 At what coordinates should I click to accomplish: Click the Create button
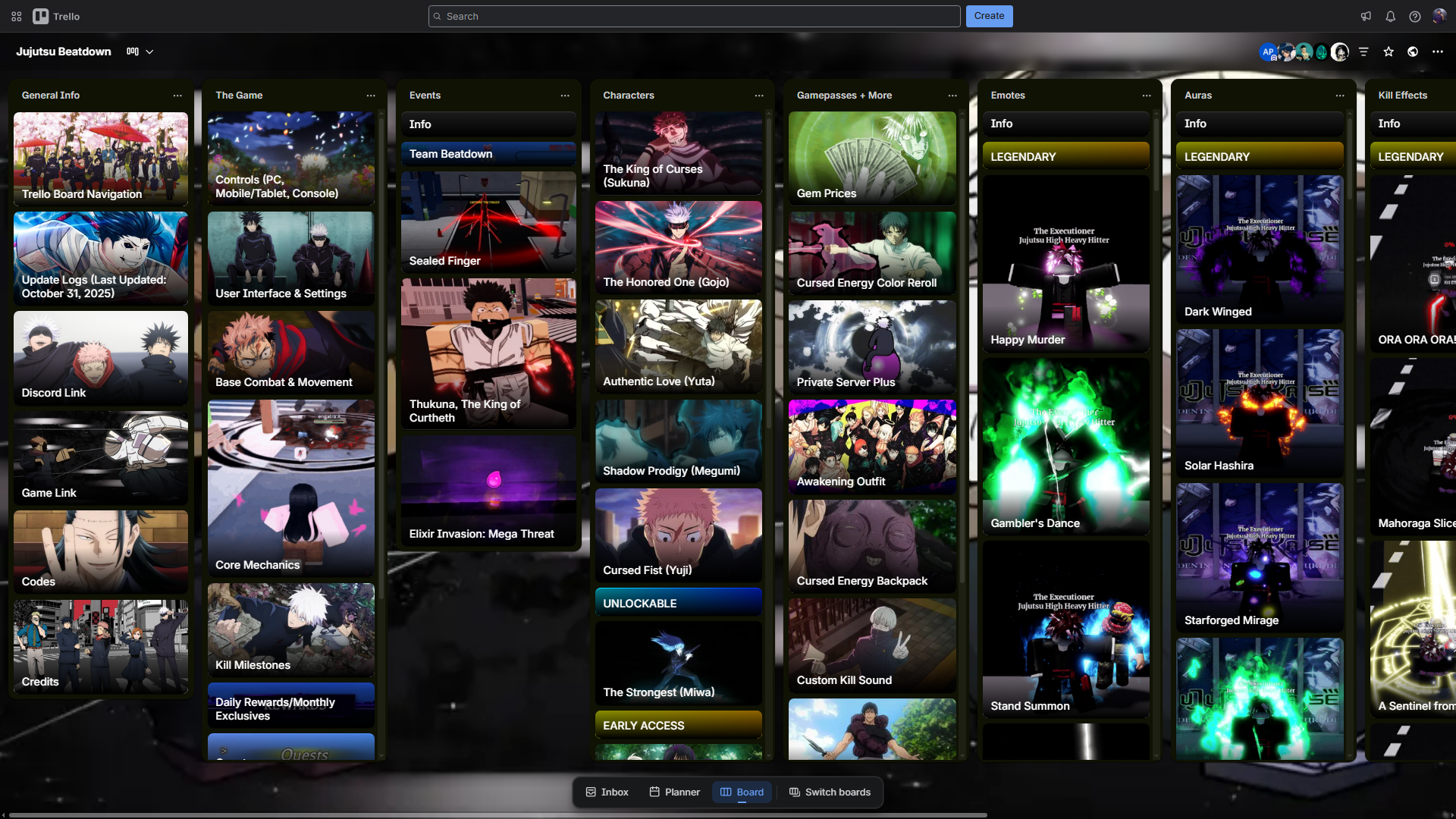(x=989, y=16)
